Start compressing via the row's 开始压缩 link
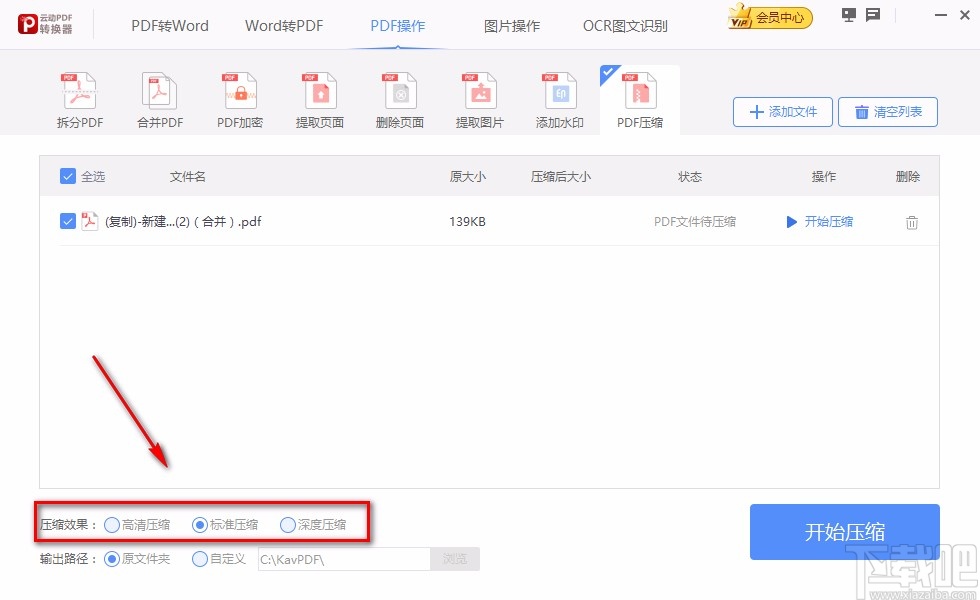Screen dimensions: 980x600 (828, 221)
